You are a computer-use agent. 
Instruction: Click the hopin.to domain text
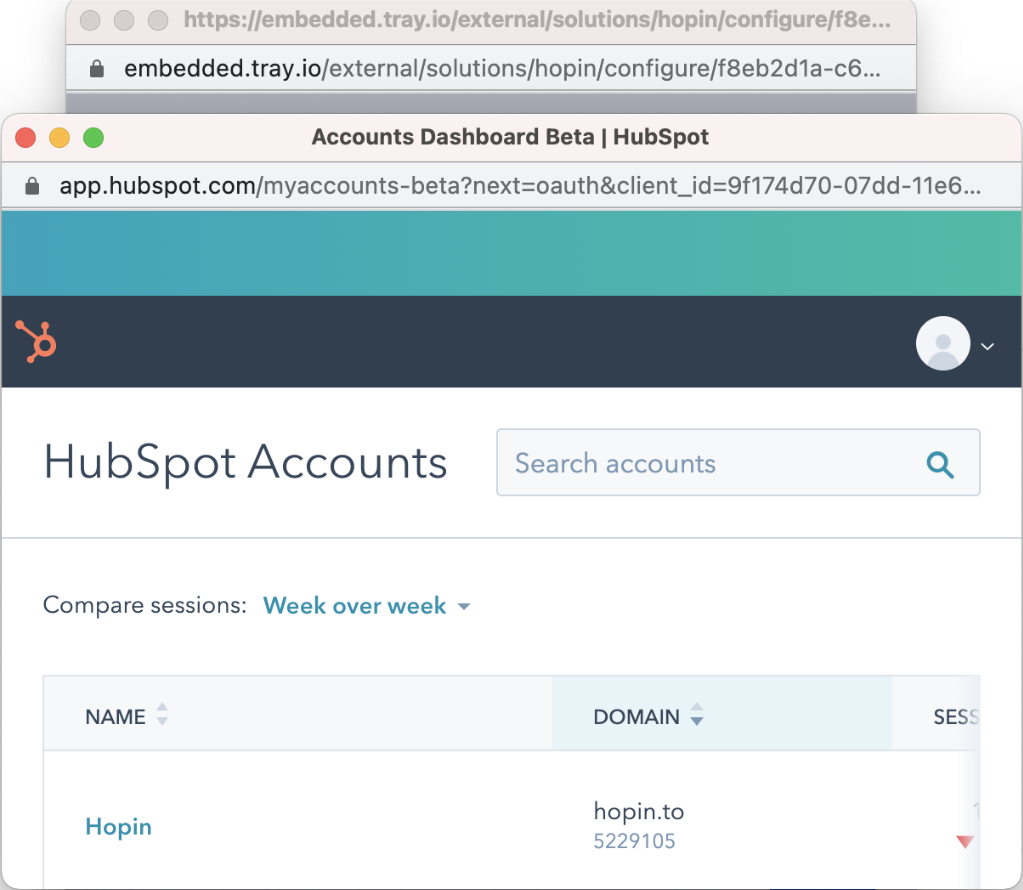[639, 811]
